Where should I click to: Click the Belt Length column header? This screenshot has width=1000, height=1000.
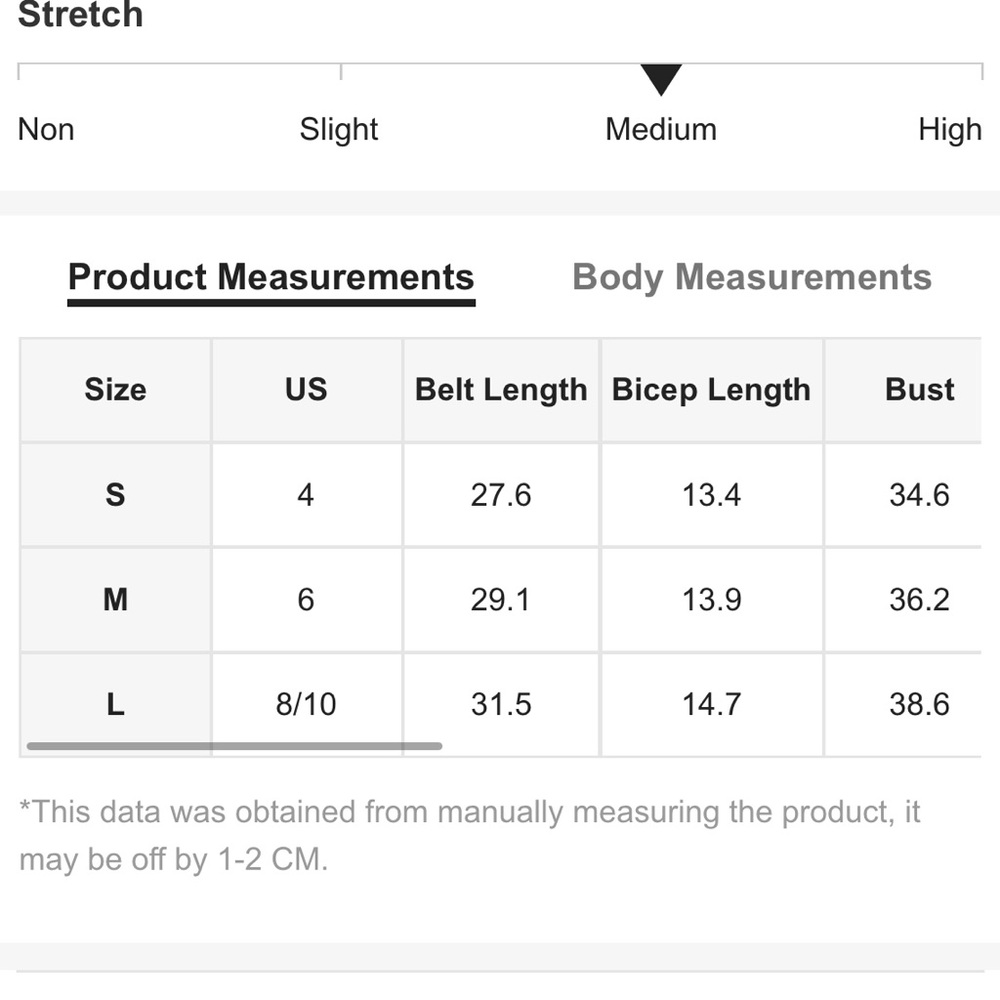pos(501,389)
